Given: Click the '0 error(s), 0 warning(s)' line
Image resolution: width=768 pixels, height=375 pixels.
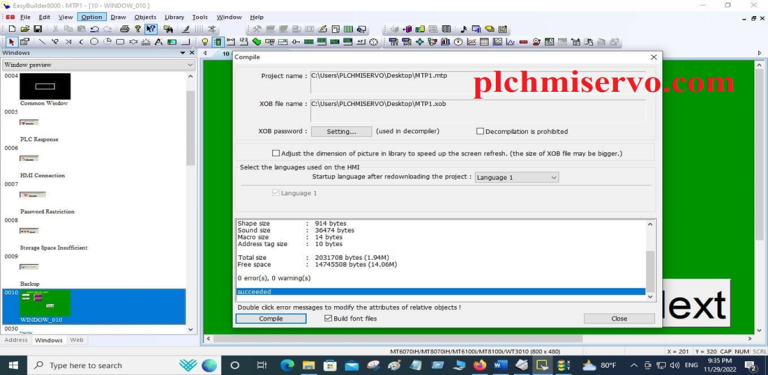Looking at the screenshot, I should pyautogui.click(x=274, y=278).
